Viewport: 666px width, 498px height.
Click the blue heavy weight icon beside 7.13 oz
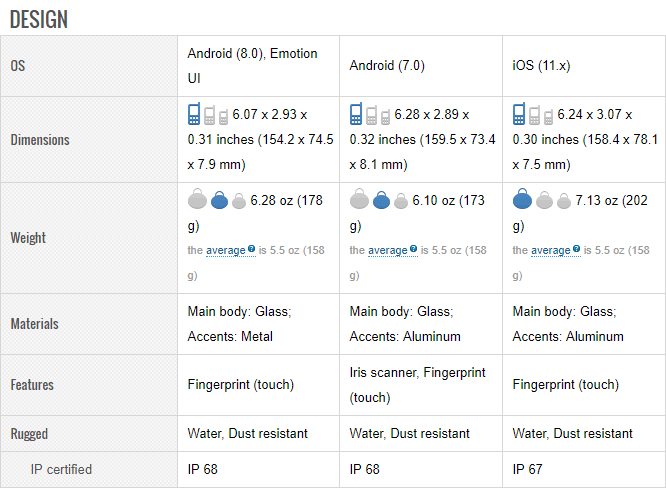point(521,200)
